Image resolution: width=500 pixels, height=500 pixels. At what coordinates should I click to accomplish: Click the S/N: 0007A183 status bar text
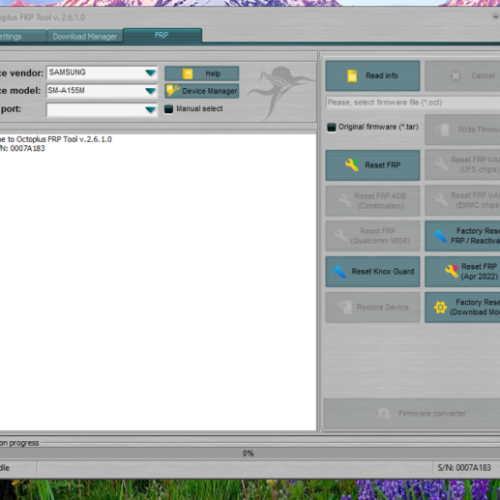click(464, 468)
